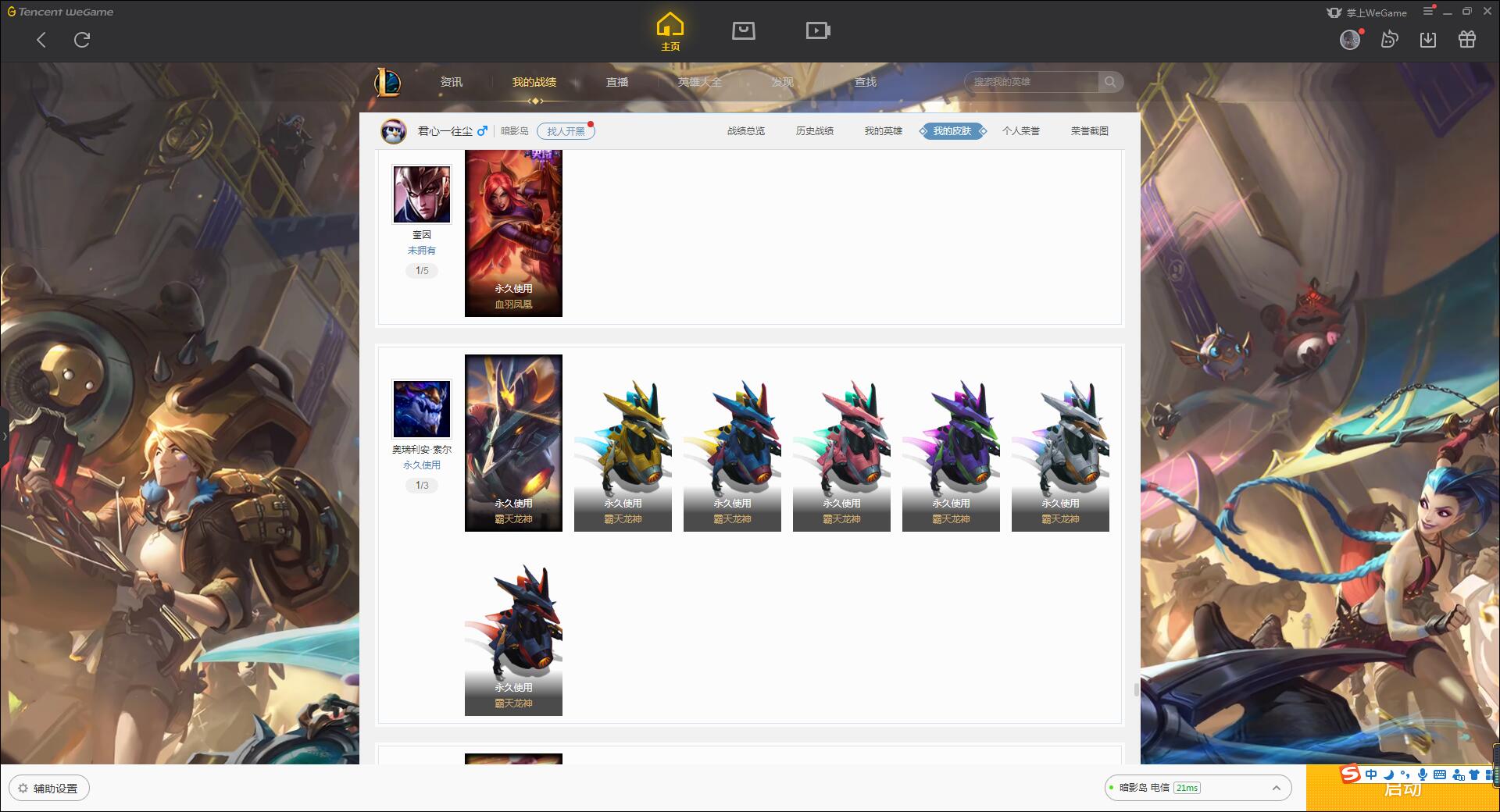1500x812 pixels.
Task: Click the page vertical scrollbar thumb
Action: (x=1136, y=689)
